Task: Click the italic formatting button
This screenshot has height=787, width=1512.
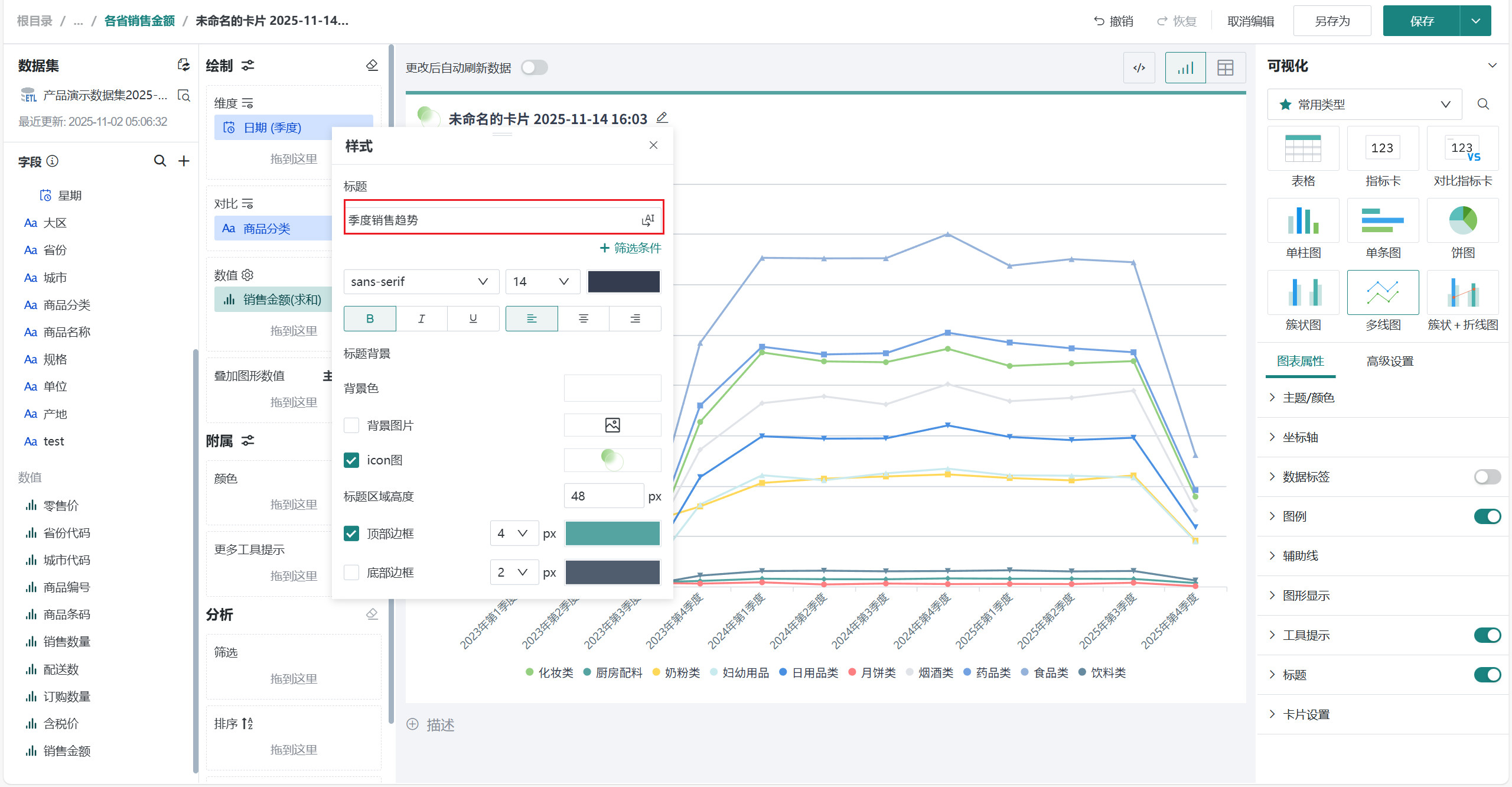Action: pos(421,318)
